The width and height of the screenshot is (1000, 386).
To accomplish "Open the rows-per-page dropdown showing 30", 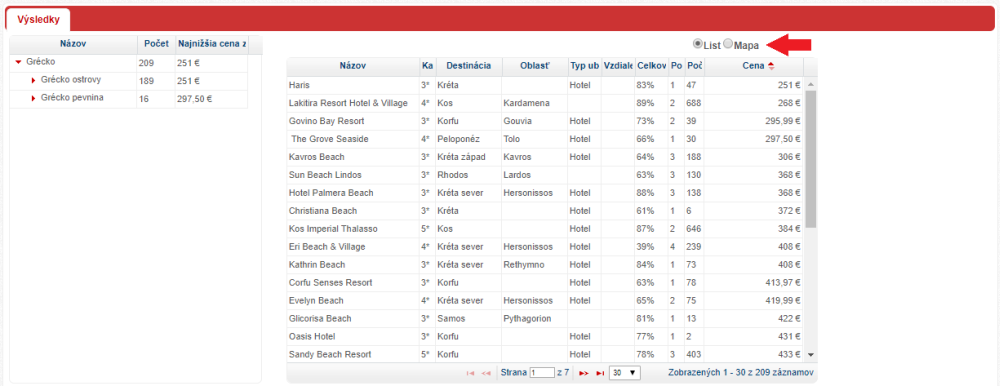I will pos(625,373).
